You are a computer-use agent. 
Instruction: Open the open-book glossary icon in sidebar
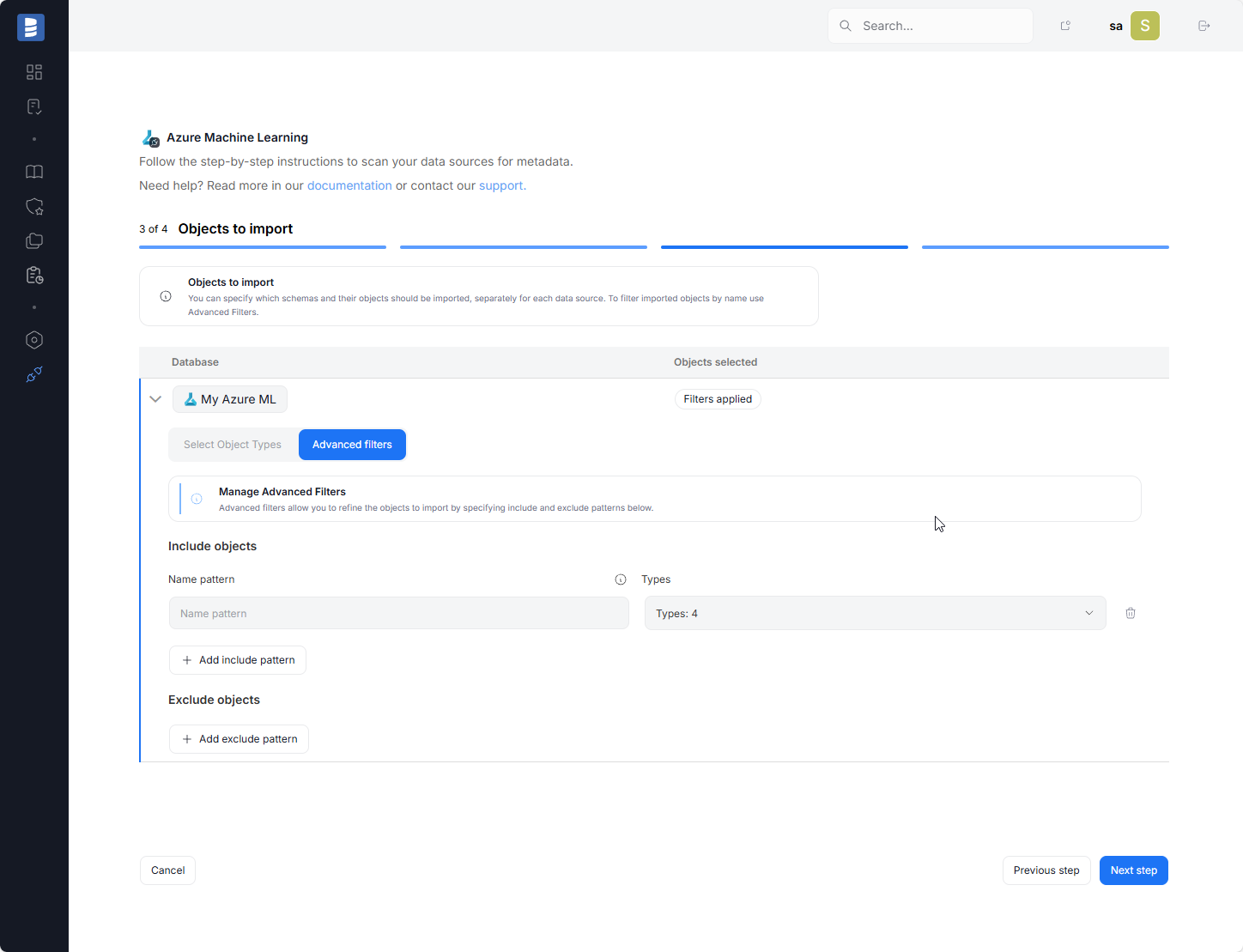coord(34,172)
